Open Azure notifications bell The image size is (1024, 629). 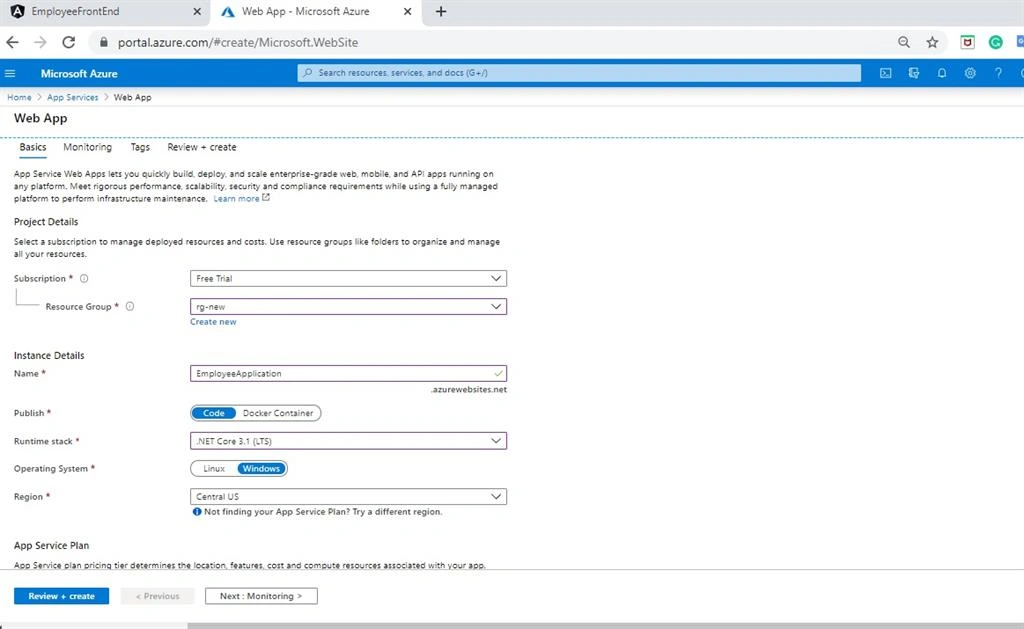pos(942,73)
